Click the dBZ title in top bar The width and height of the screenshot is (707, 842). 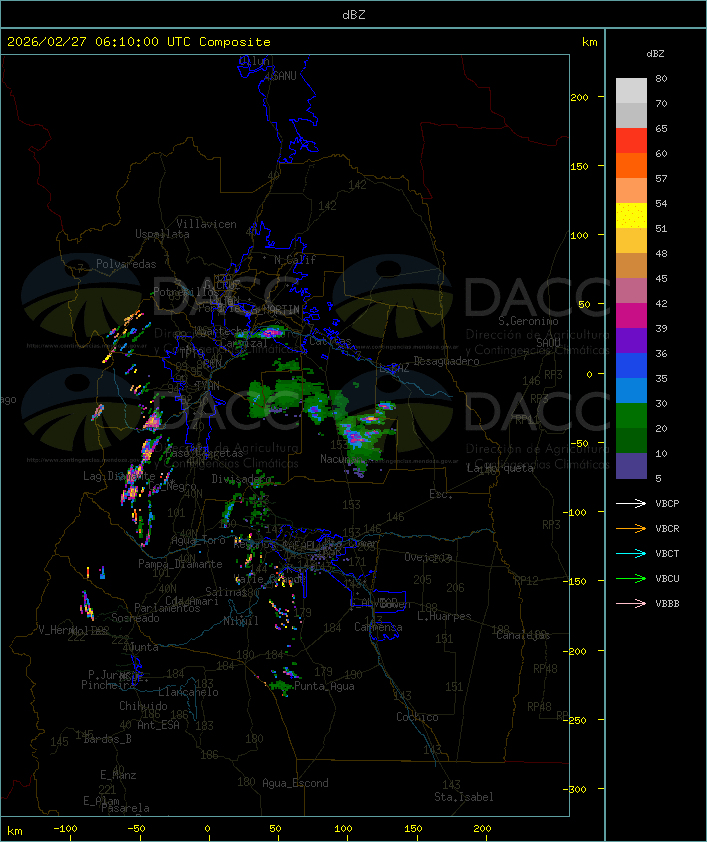[354, 15]
